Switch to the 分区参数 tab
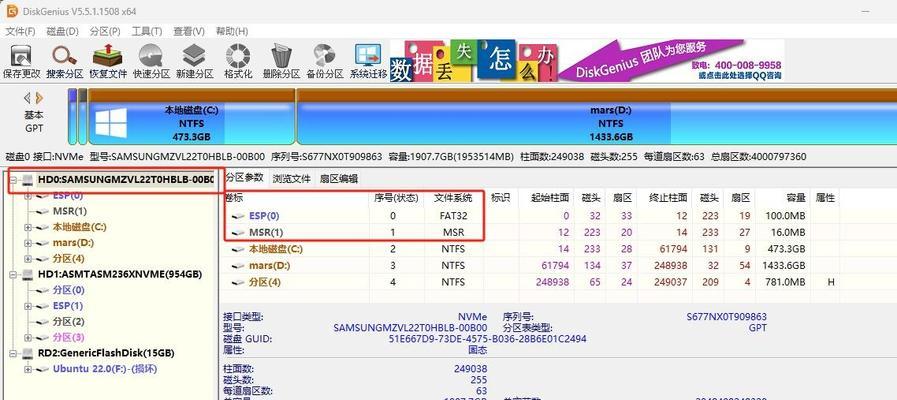 click(x=244, y=178)
